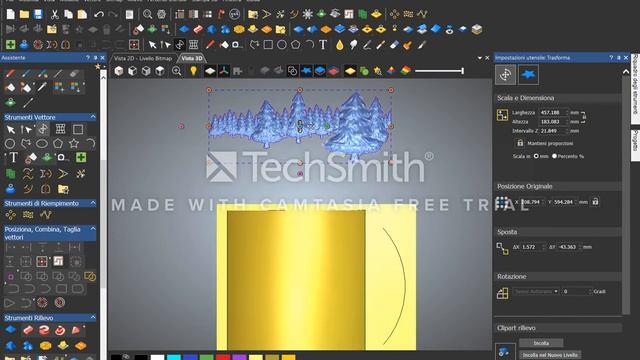This screenshot has width=640, height=360.
Task: Open file with the folder icon
Action: pos(24,14)
